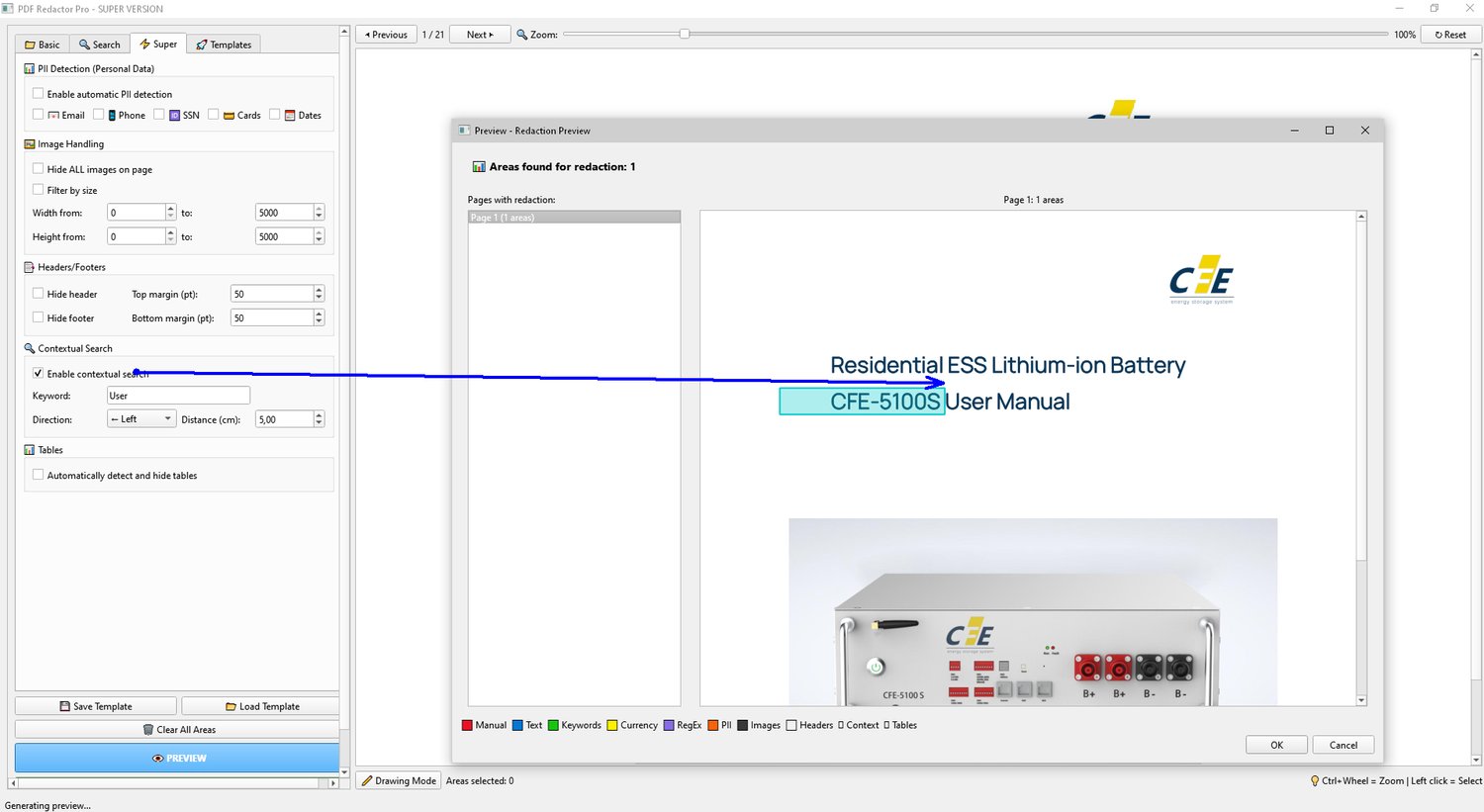Enable automatic PII detection checkbox
1484x812 pixels.
38,94
